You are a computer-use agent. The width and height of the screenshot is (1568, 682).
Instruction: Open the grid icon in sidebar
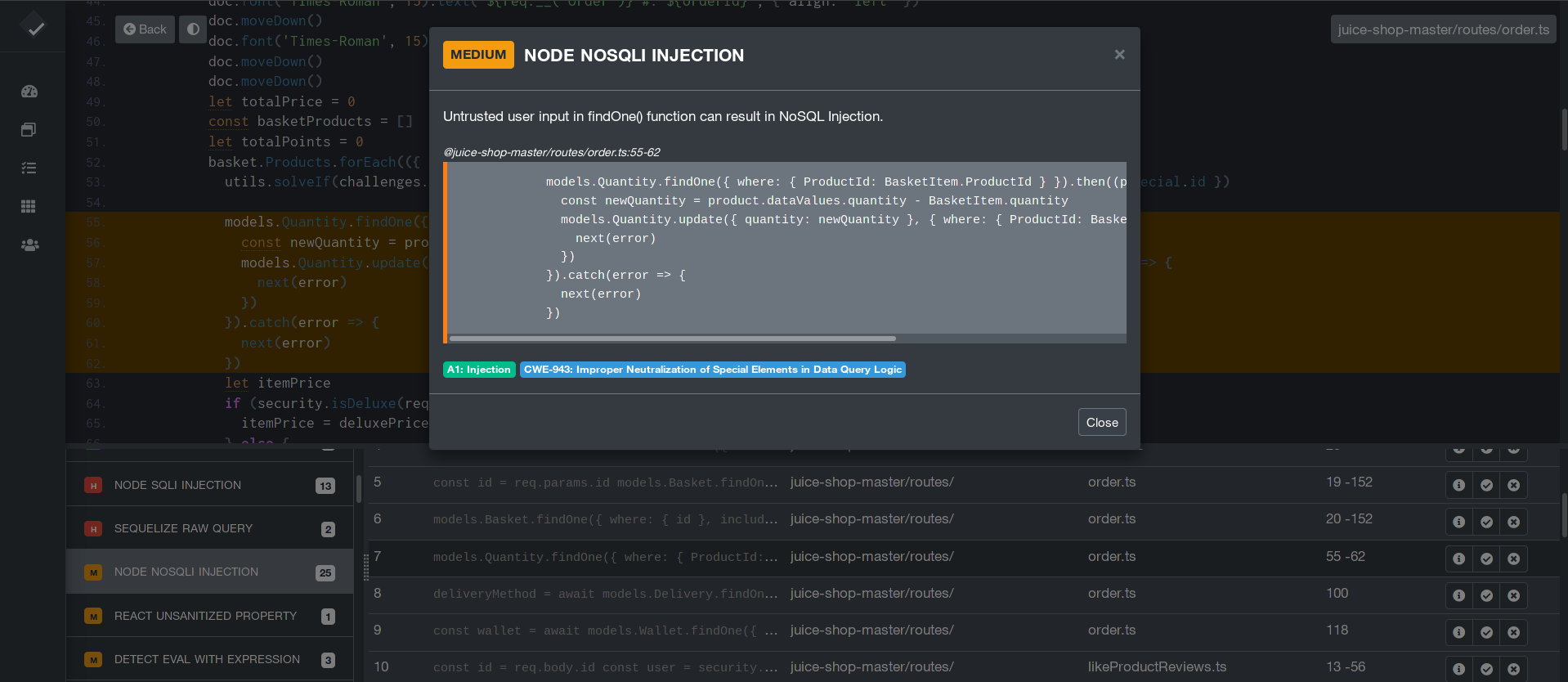(29, 206)
